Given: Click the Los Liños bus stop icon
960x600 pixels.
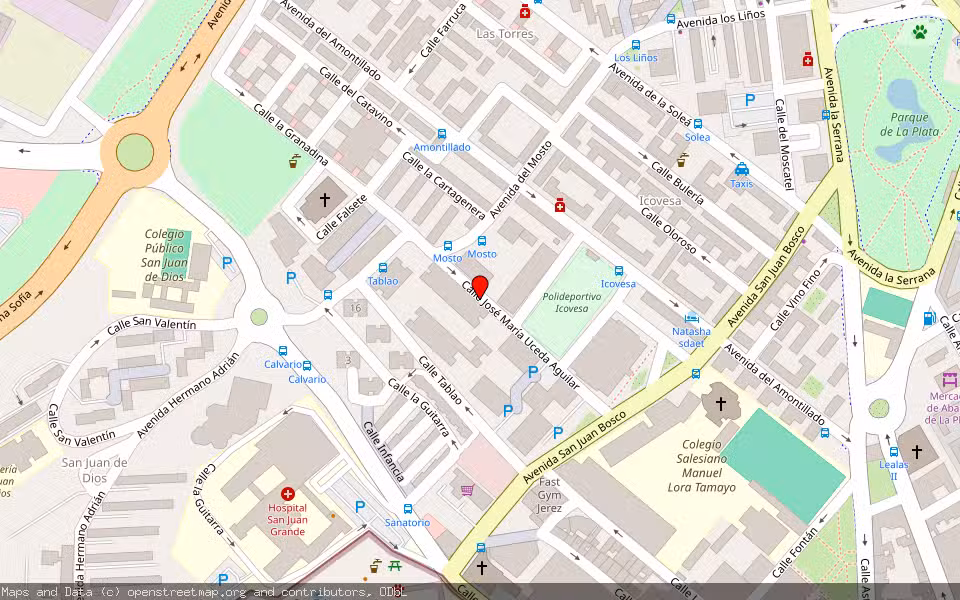Looking at the screenshot, I should (x=636, y=45).
